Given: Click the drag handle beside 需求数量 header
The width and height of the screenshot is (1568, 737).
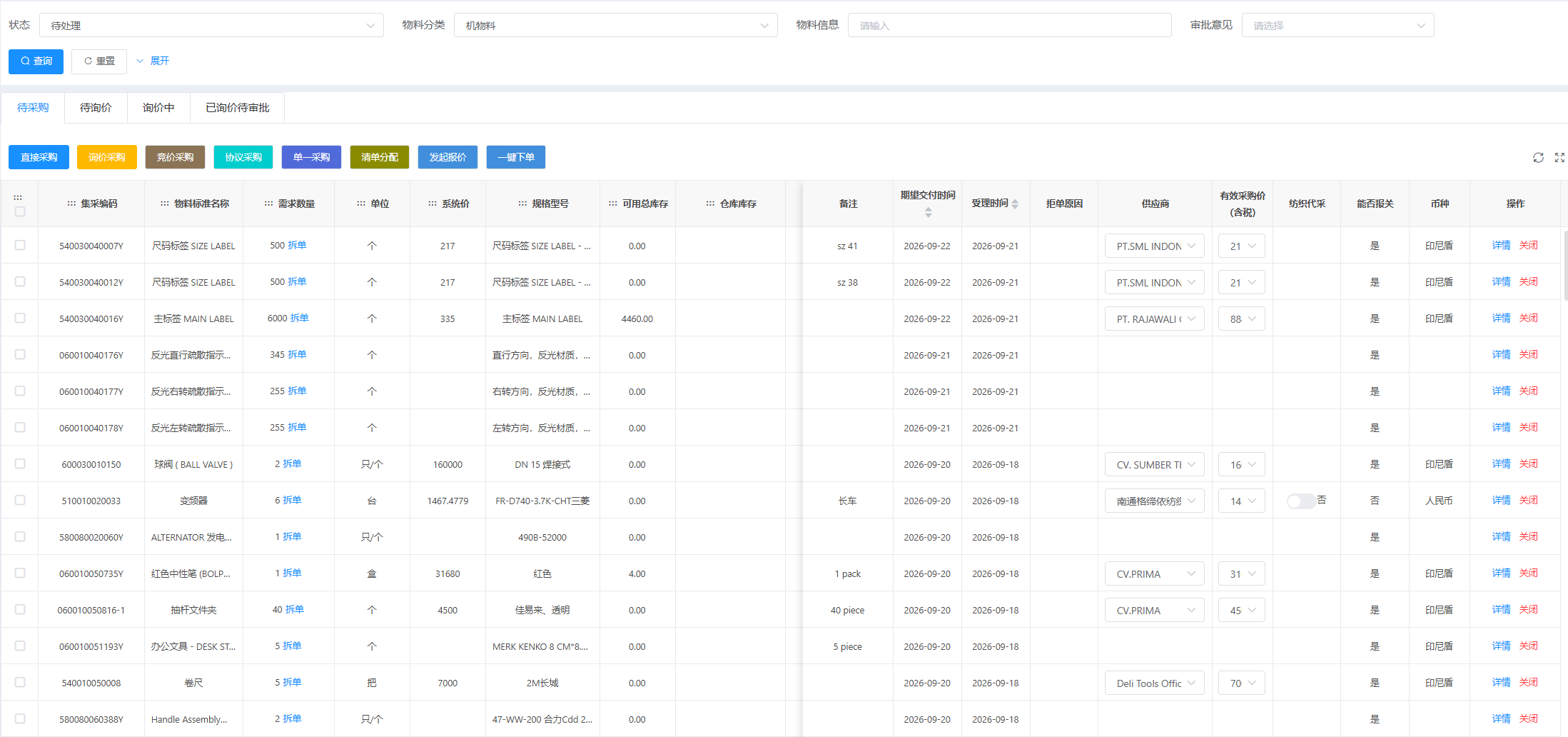Looking at the screenshot, I should click(x=268, y=204).
